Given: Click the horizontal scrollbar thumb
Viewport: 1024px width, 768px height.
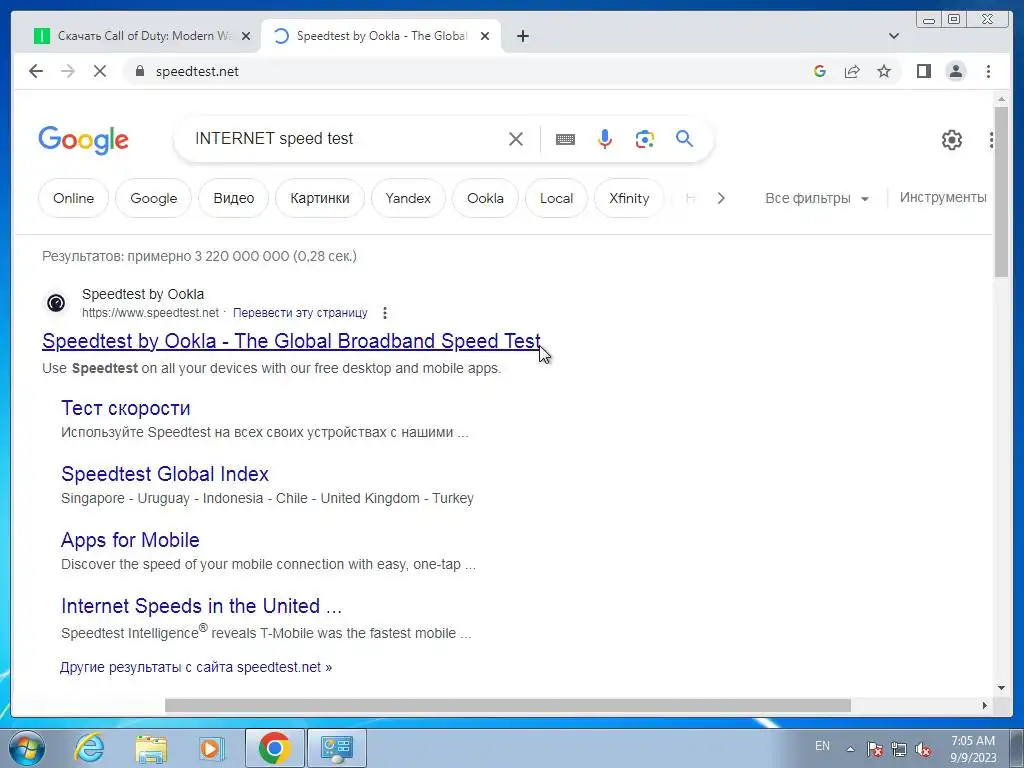Looking at the screenshot, I should click(x=507, y=705).
